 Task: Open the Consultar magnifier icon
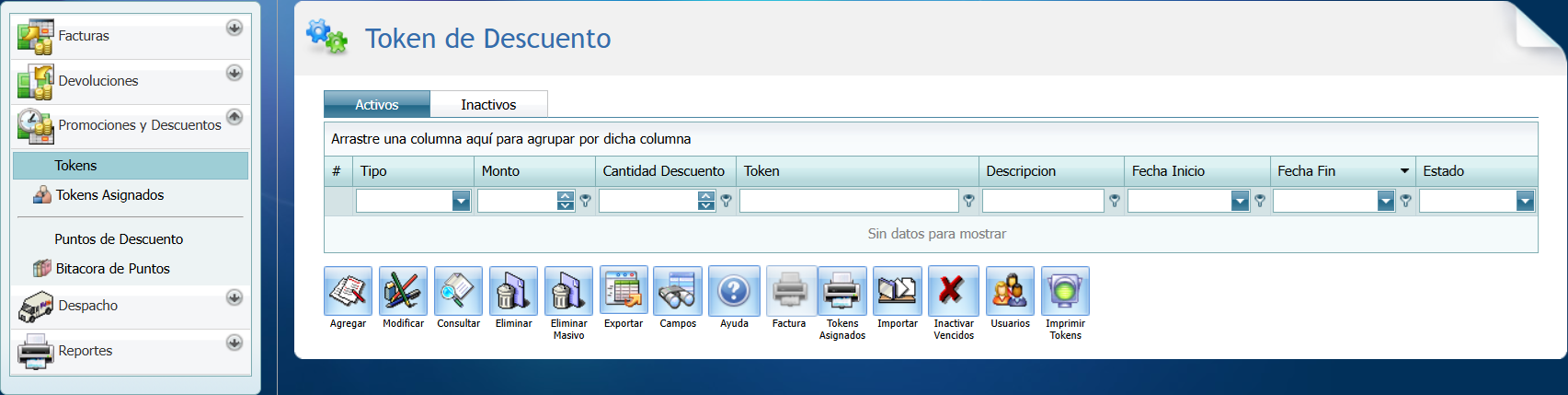(458, 291)
